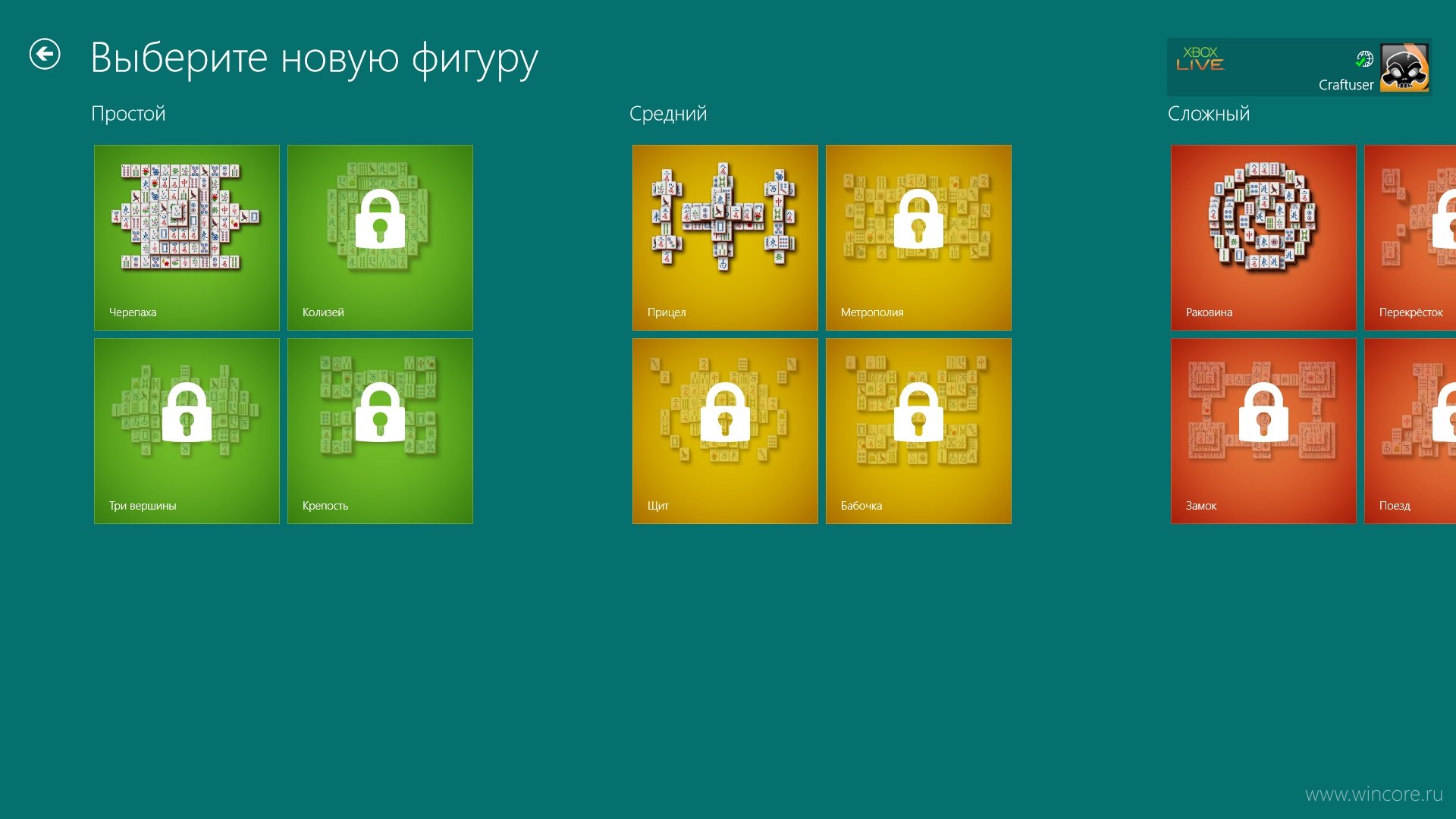Click the Craftuser skull avatar
The width and height of the screenshot is (1456, 819).
pyautogui.click(x=1404, y=67)
